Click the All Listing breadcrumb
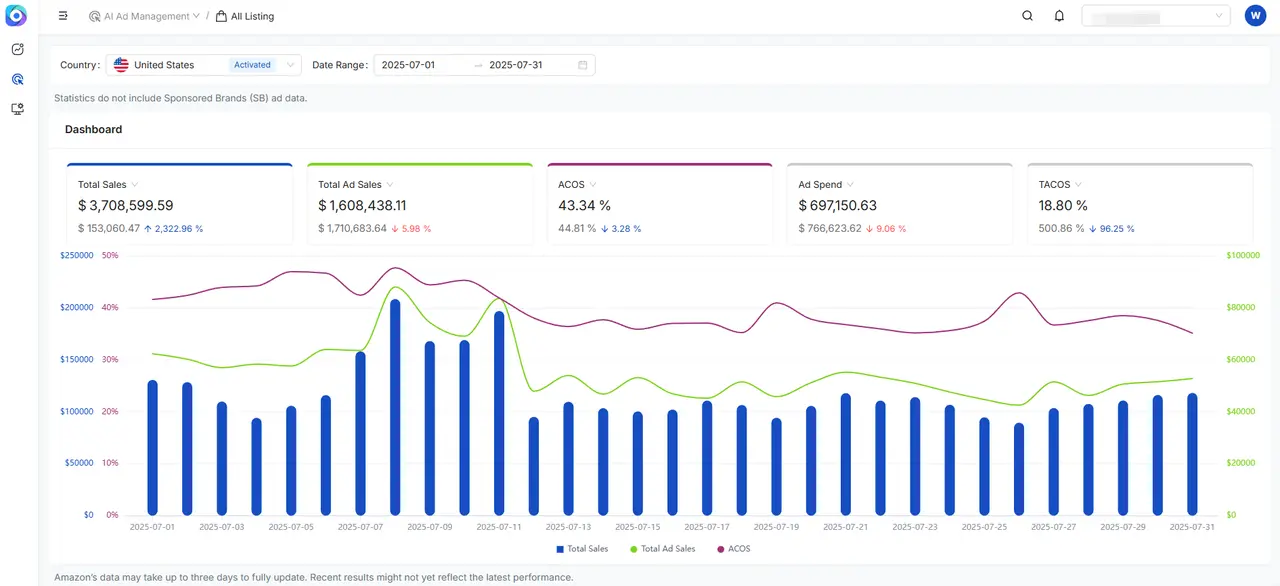Image resolution: width=1280 pixels, height=586 pixels. (x=245, y=16)
